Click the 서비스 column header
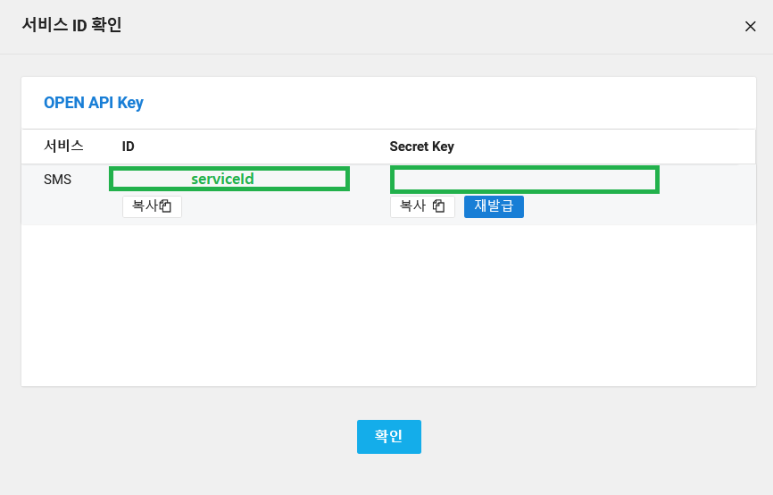 tap(64, 146)
